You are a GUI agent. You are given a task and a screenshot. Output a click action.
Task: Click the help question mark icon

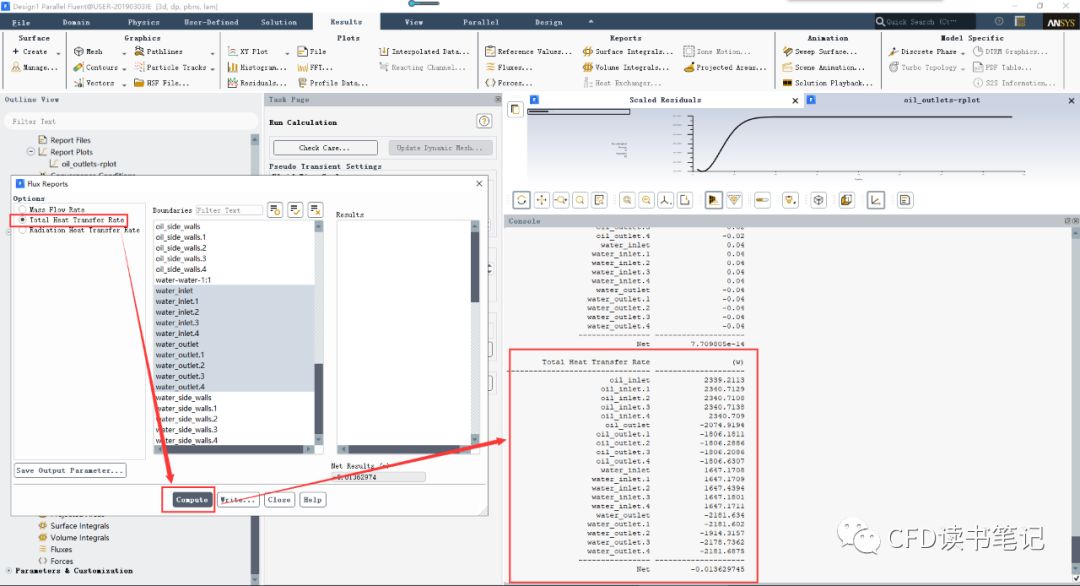point(484,122)
